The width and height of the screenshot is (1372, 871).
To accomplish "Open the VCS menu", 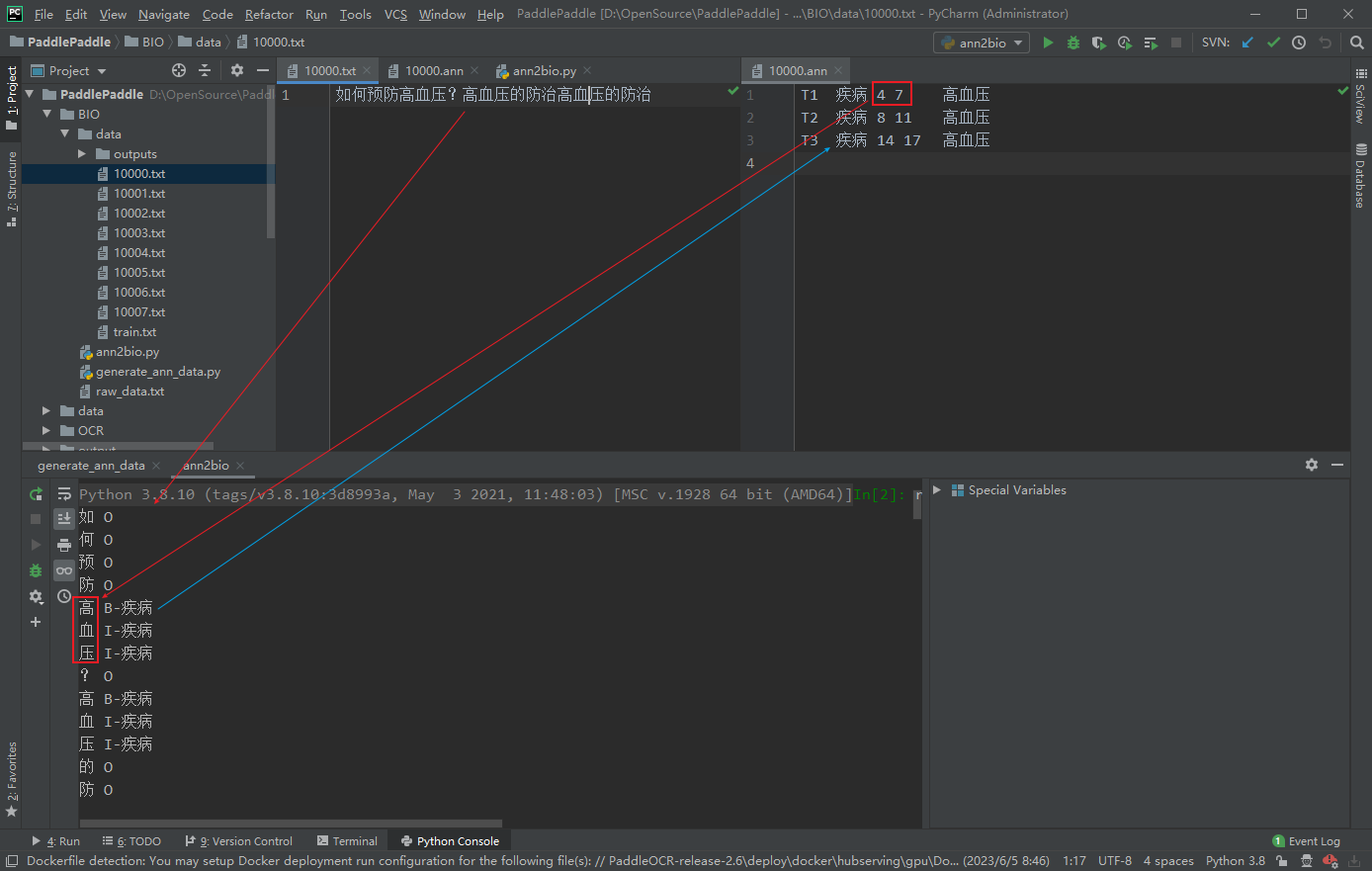I will click(395, 14).
